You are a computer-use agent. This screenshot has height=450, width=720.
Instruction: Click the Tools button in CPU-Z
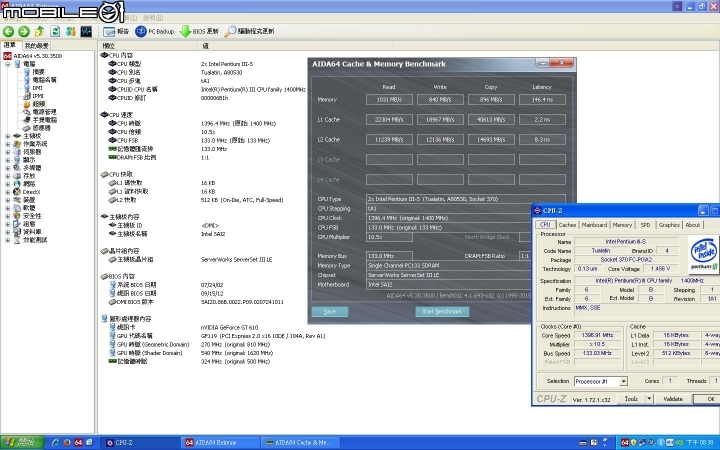[x=631, y=399]
